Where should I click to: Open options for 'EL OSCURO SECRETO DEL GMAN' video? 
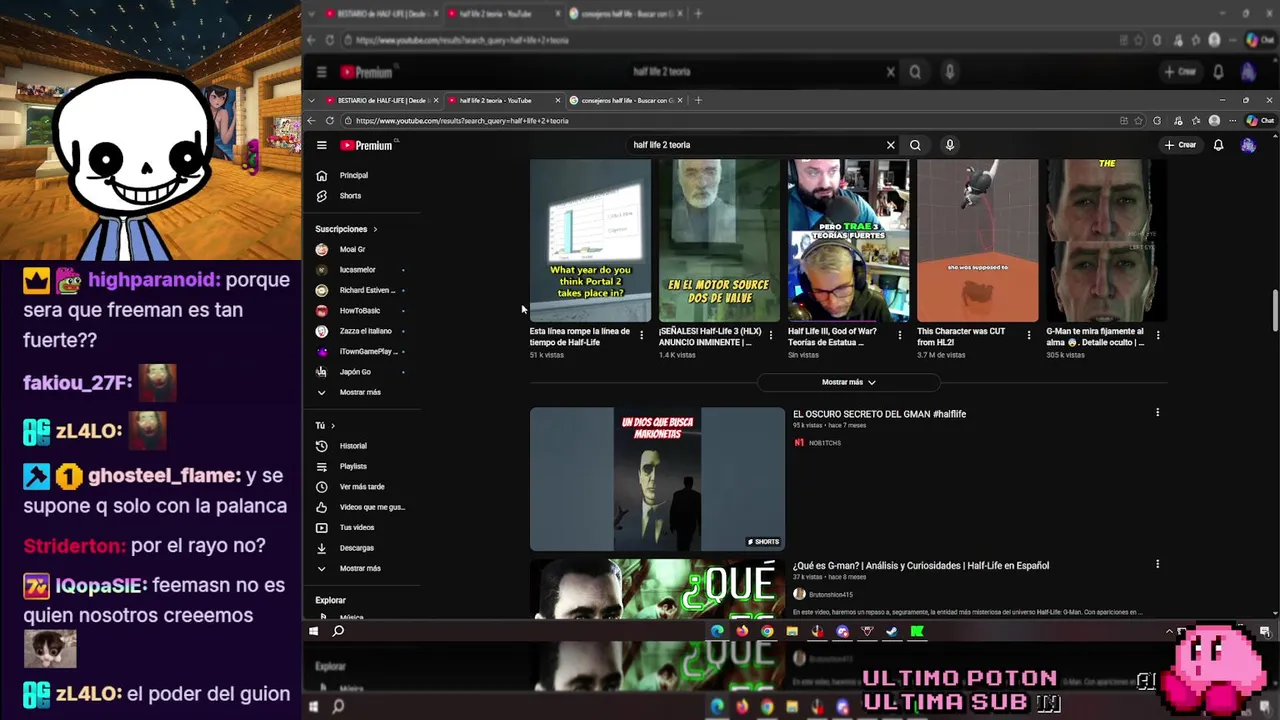pyautogui.click(x=1157, y=412)
